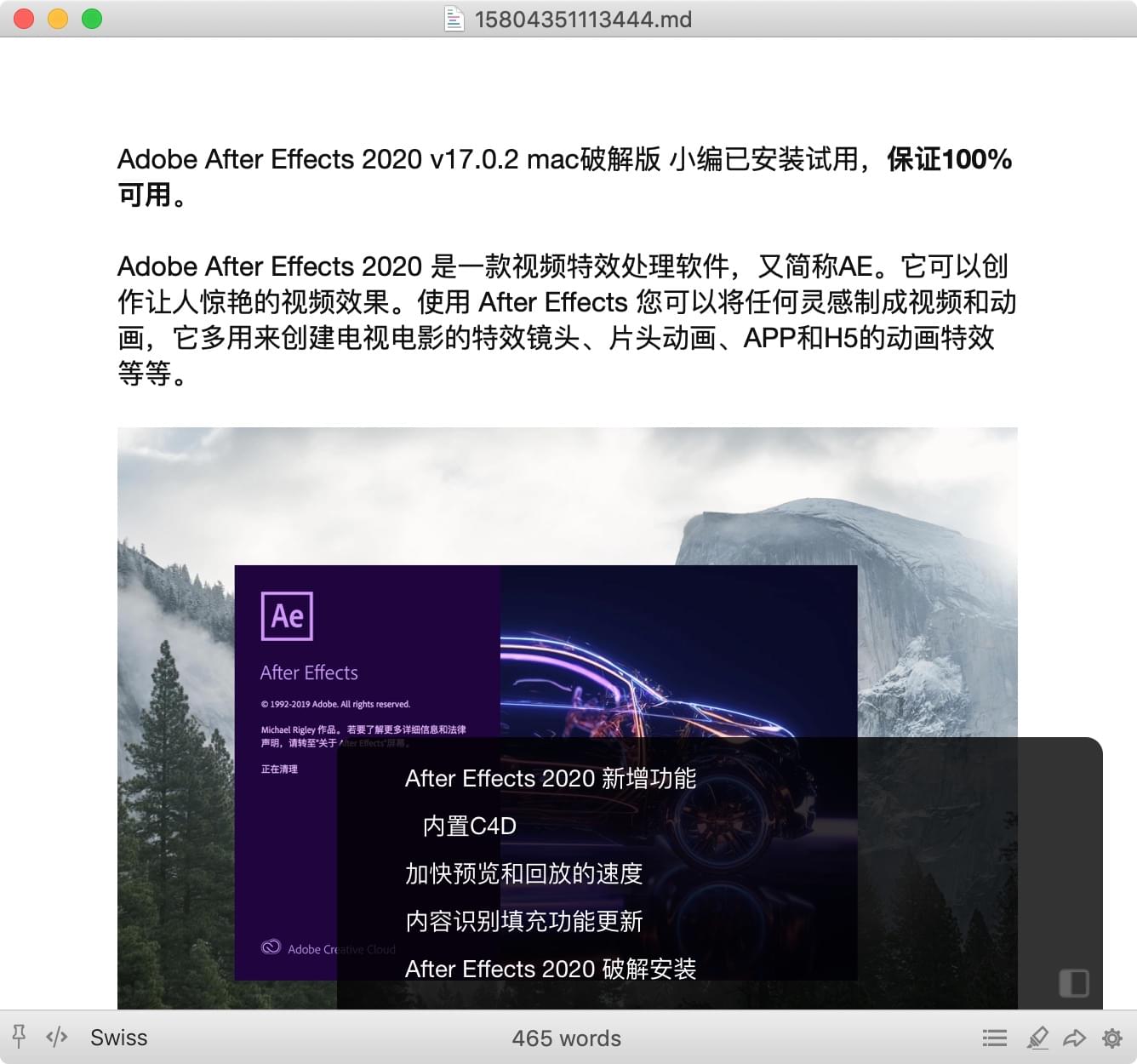Click the document file icon in title bar
The height and width of the screenshot is (1064, 1137).
454,19
